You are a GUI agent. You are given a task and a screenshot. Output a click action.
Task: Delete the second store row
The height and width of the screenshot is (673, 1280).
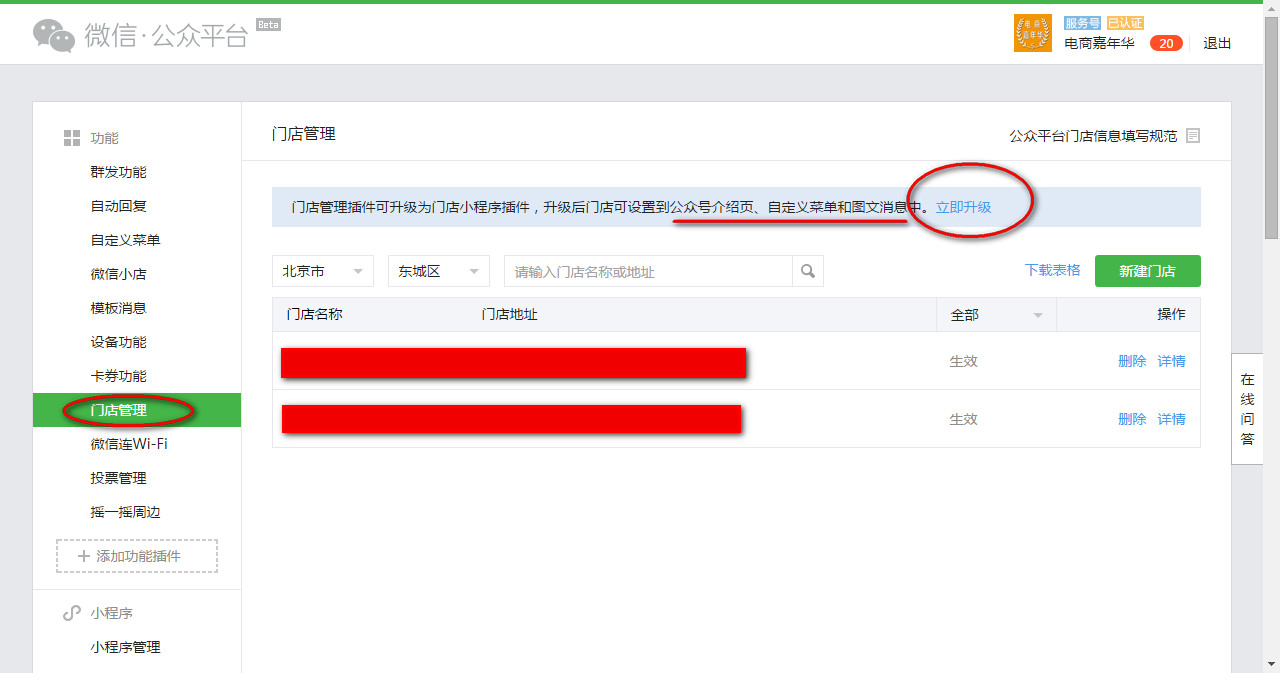click(x=1132, y=419)
